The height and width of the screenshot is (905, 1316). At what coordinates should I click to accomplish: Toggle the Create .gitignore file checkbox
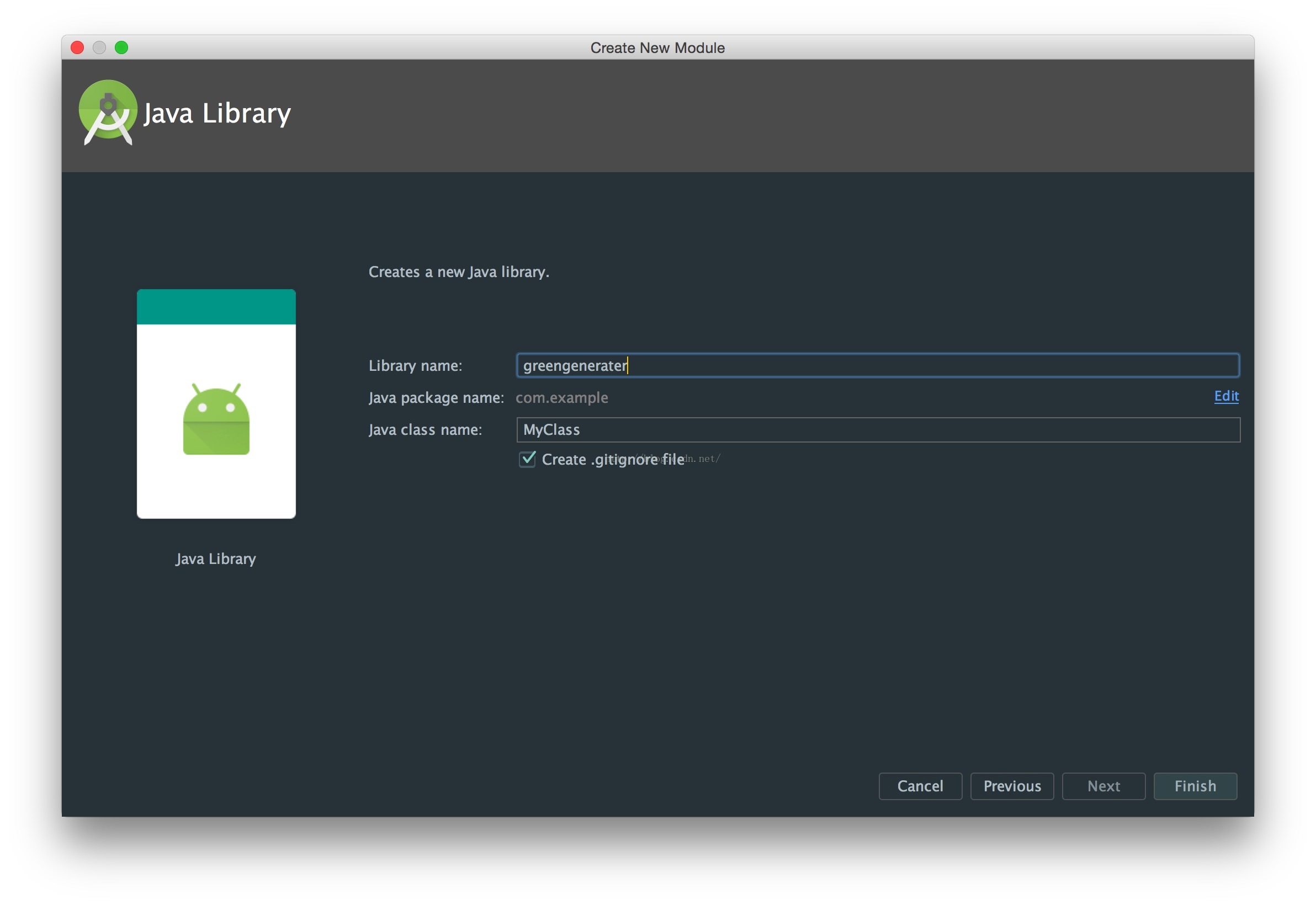527,459
